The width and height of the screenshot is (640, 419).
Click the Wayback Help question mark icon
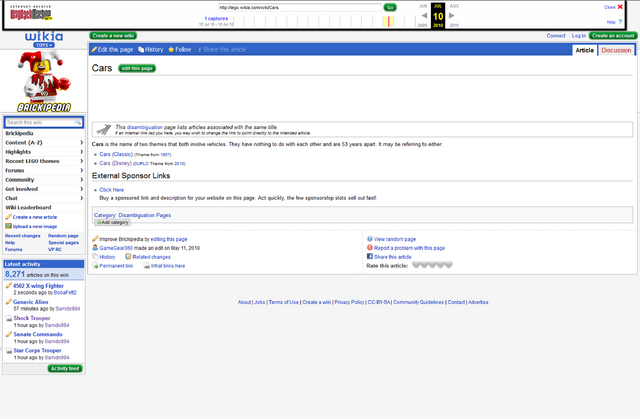click(x=620, y=22)
